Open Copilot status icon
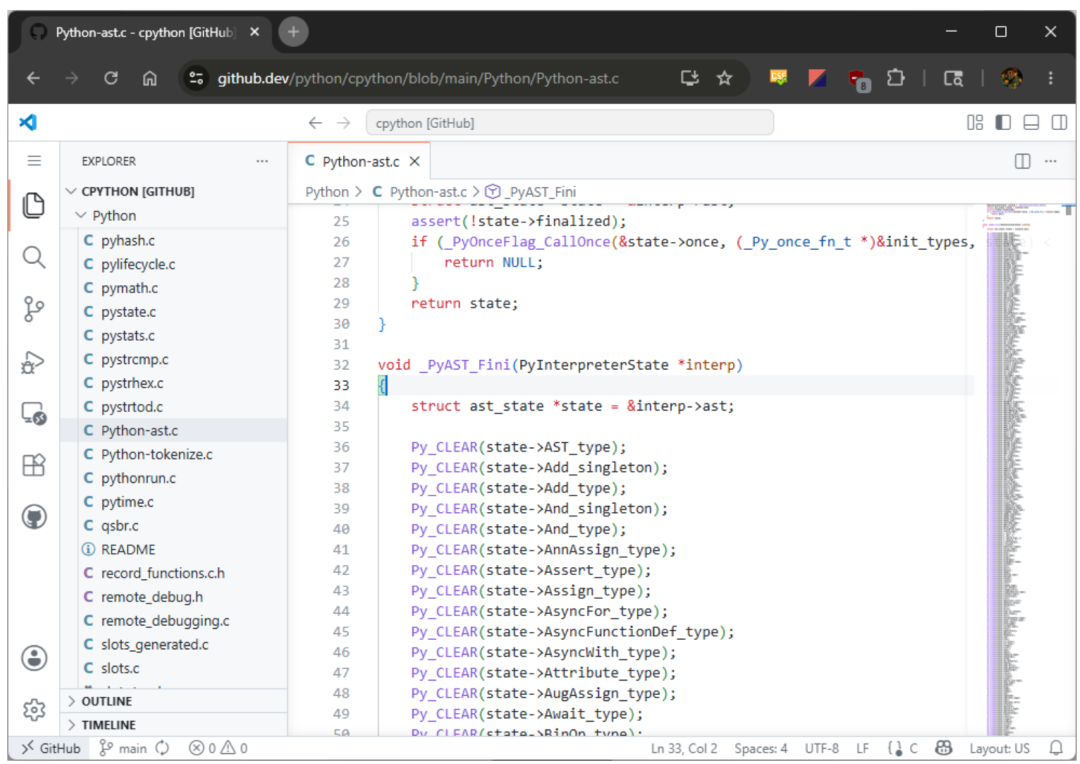 [x=944, y=748]
